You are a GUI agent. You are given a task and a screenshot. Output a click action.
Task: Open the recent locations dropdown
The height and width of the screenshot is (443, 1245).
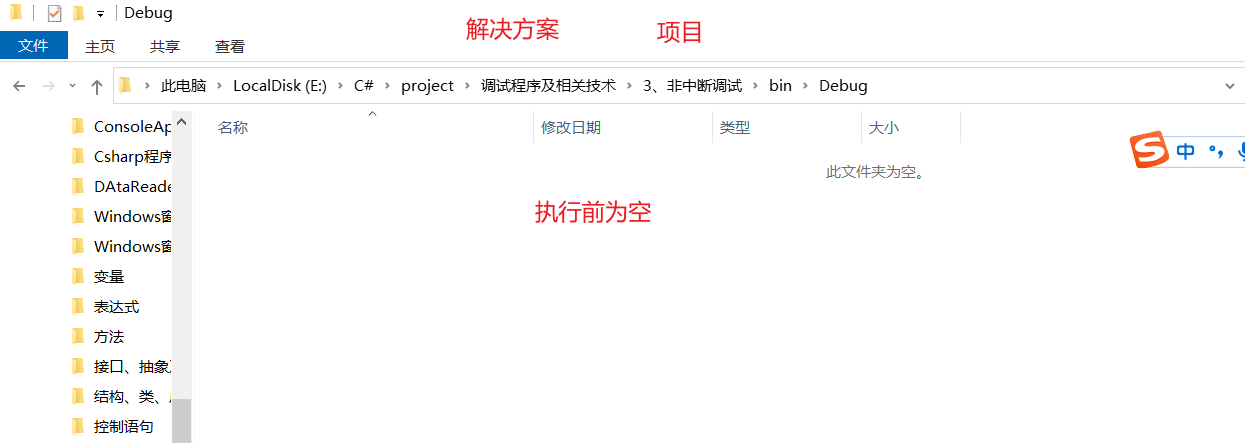tap(72, 86)
